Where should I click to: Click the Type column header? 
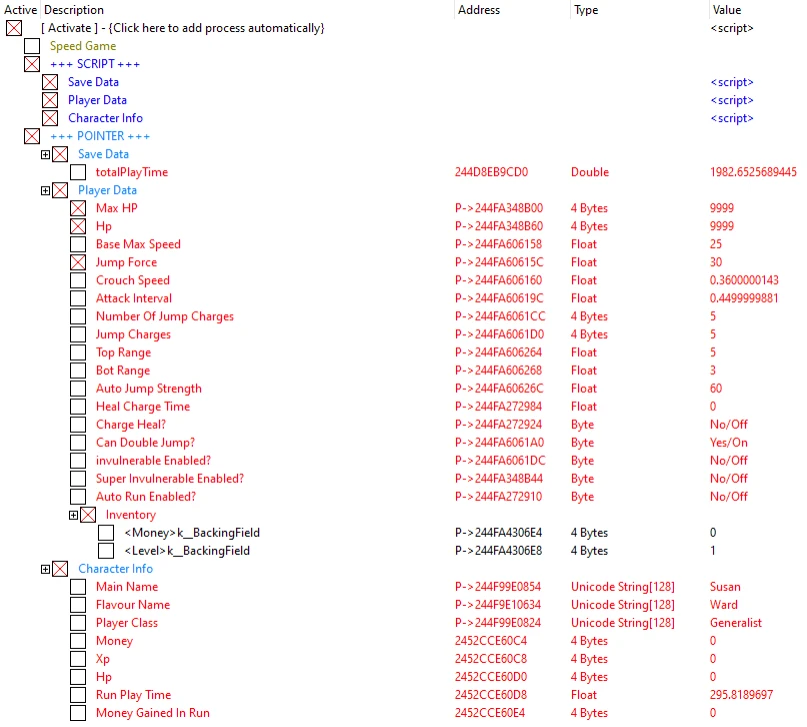click(585, 9)
